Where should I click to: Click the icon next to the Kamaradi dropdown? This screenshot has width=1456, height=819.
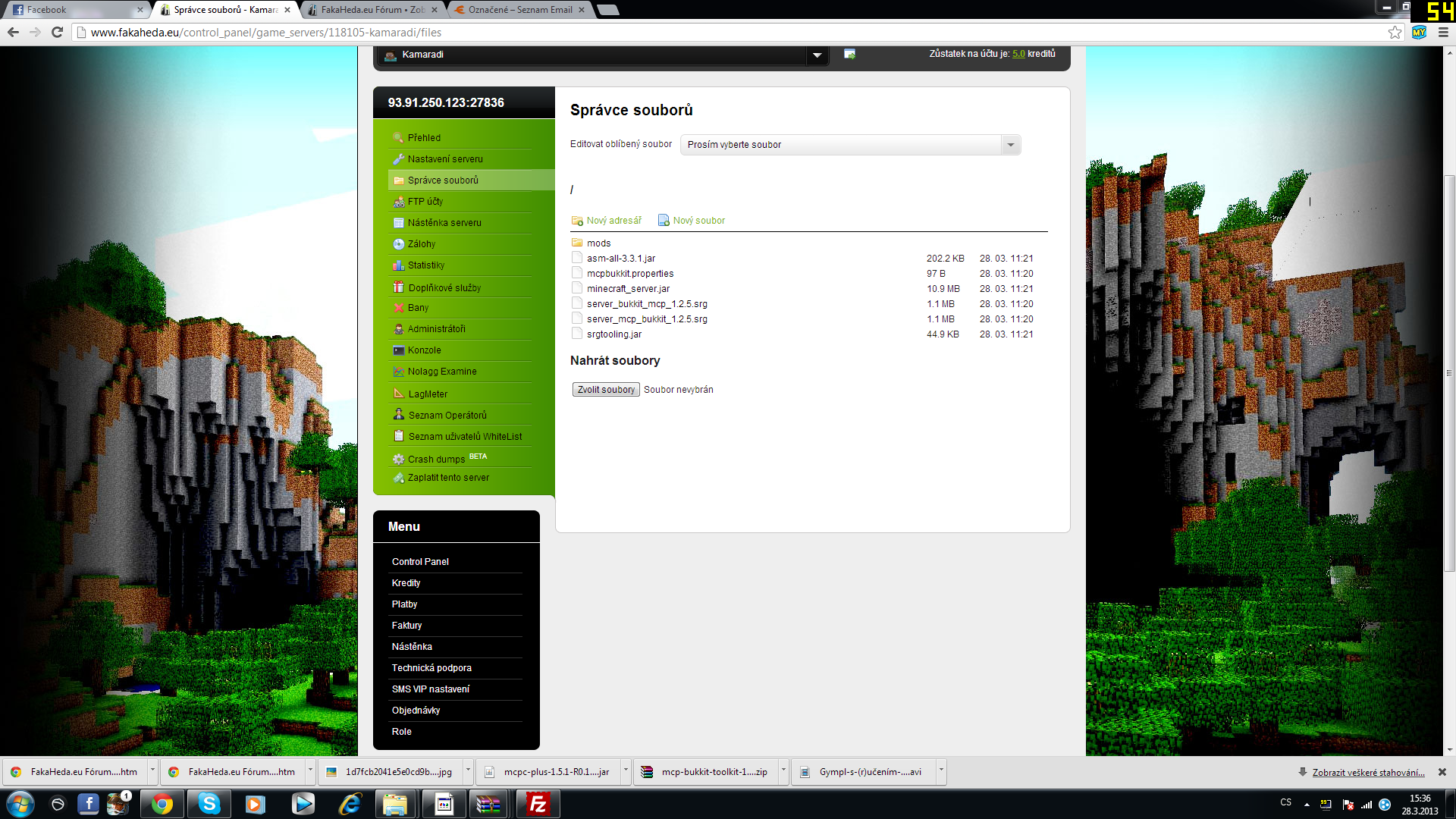(849, 54)
